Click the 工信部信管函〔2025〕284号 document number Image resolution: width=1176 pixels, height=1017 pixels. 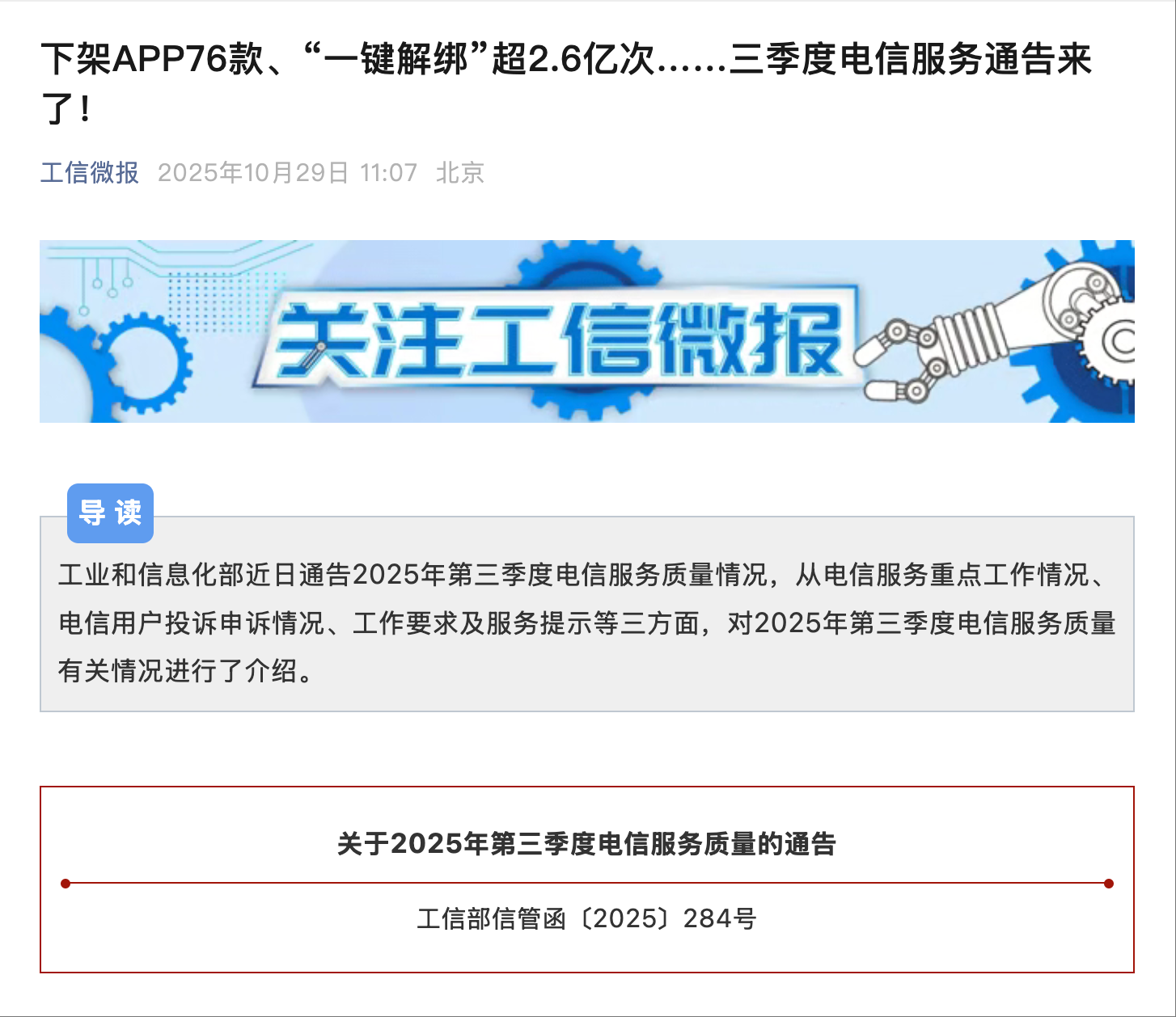(588, 918)
